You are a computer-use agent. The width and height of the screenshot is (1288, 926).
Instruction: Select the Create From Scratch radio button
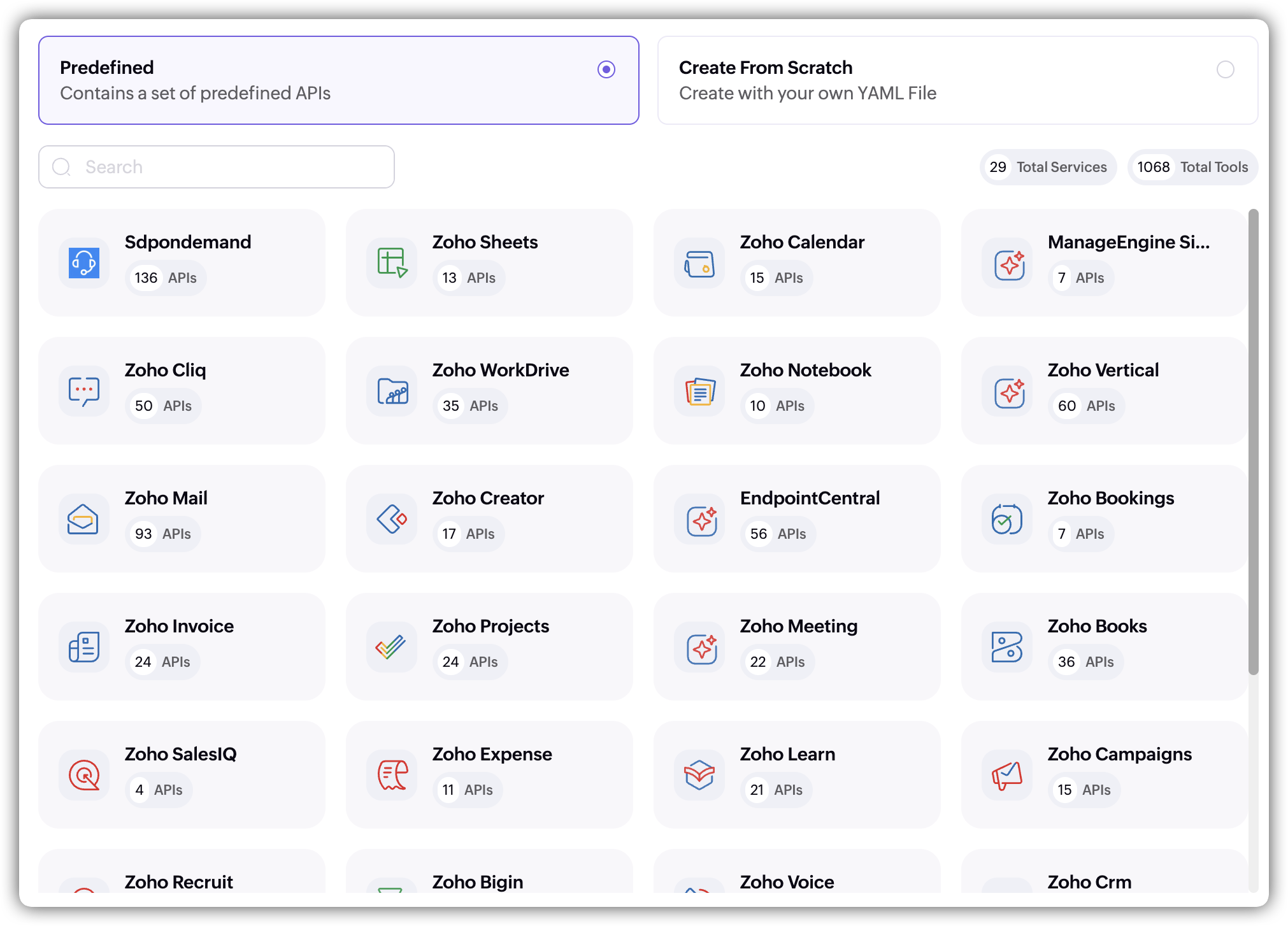coord(1225,69)
